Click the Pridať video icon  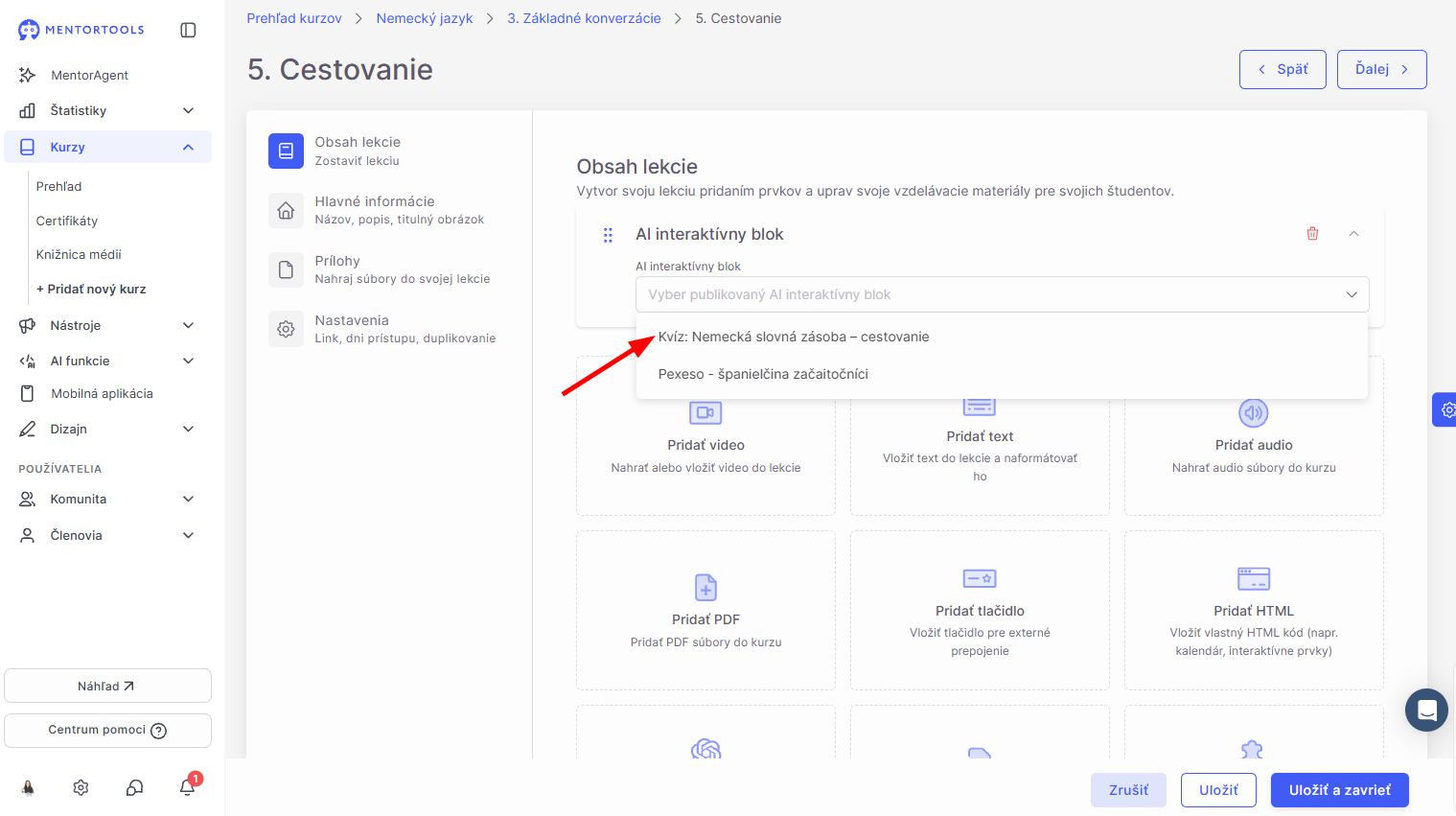pos(705,412)
